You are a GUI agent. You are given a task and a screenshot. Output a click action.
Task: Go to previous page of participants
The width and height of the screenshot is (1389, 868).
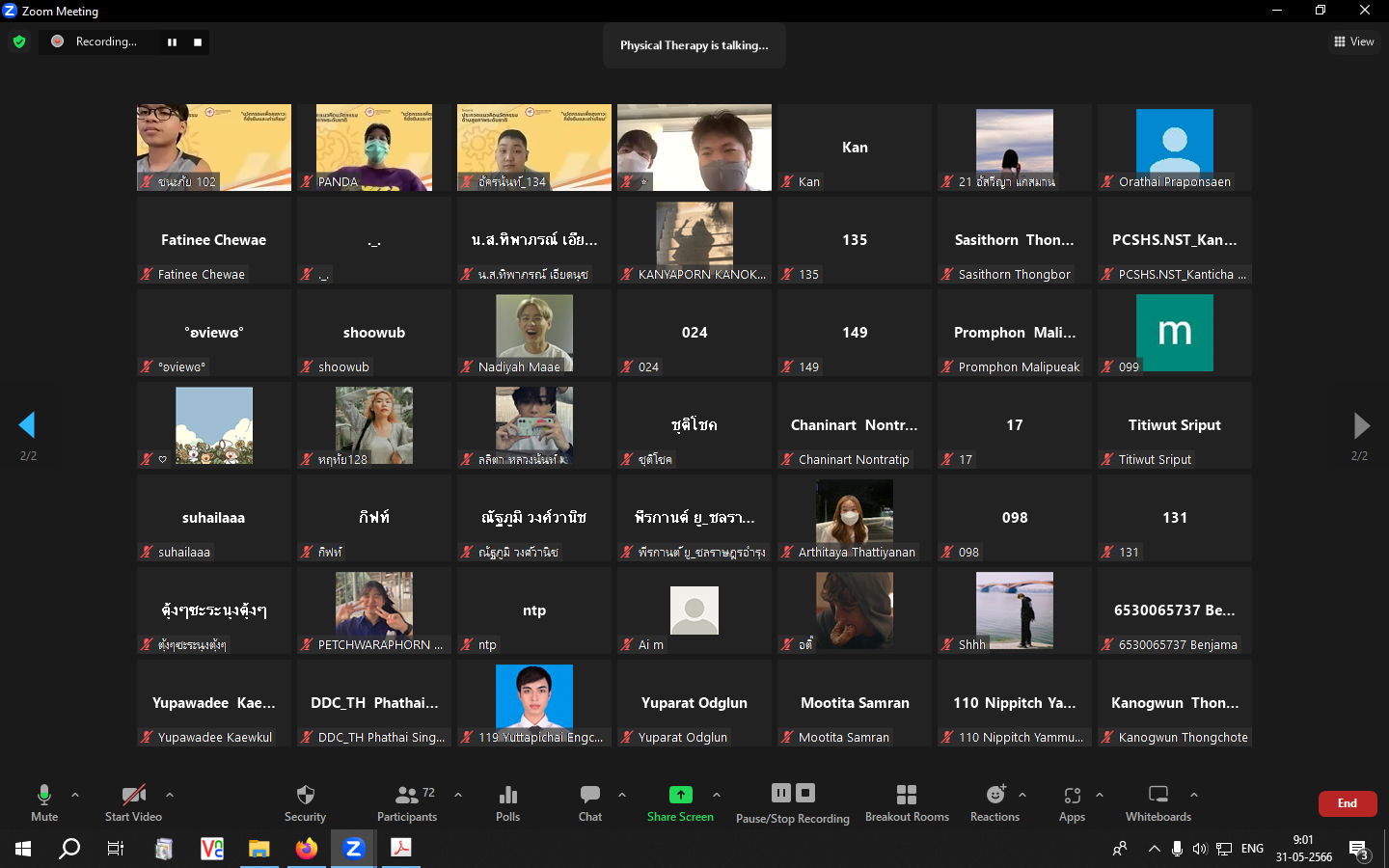27,425
